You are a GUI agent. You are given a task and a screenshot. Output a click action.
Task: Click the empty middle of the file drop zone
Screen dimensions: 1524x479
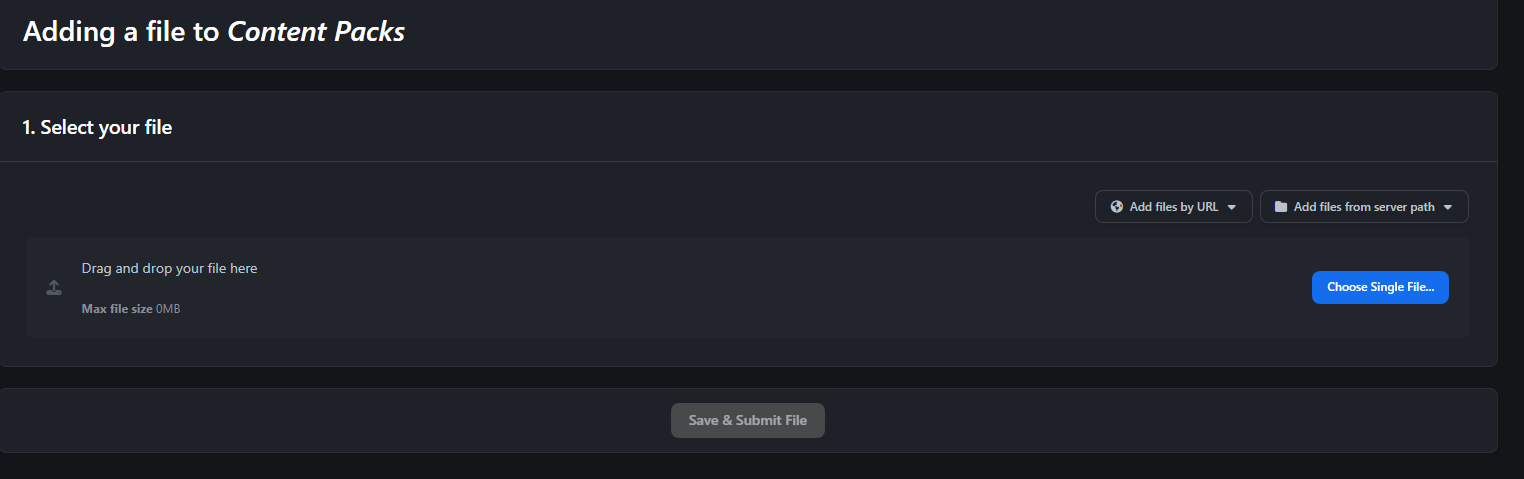pyautogui.click(x=748, y=288)
